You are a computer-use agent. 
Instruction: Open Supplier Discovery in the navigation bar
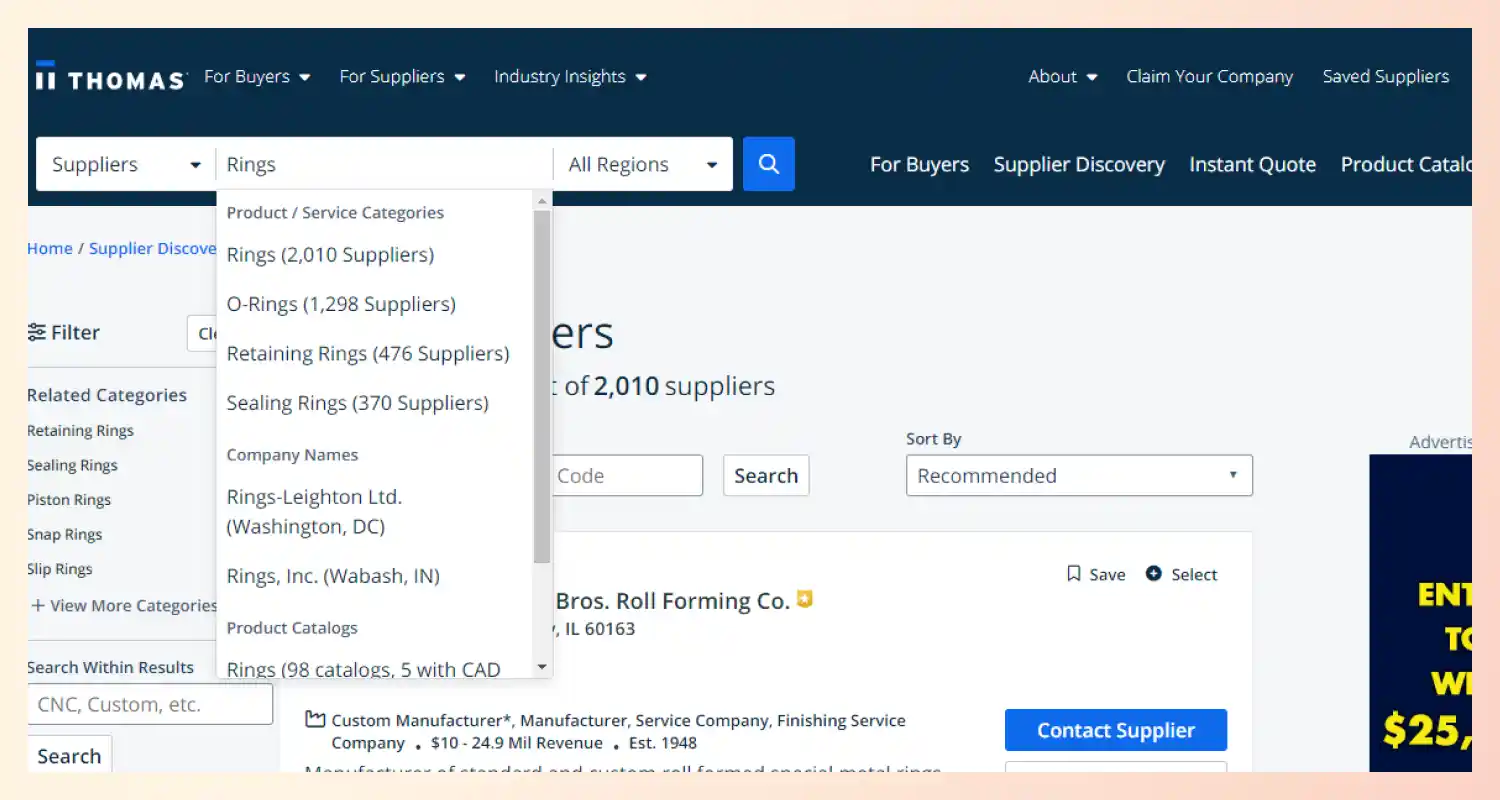point(1079,164)
